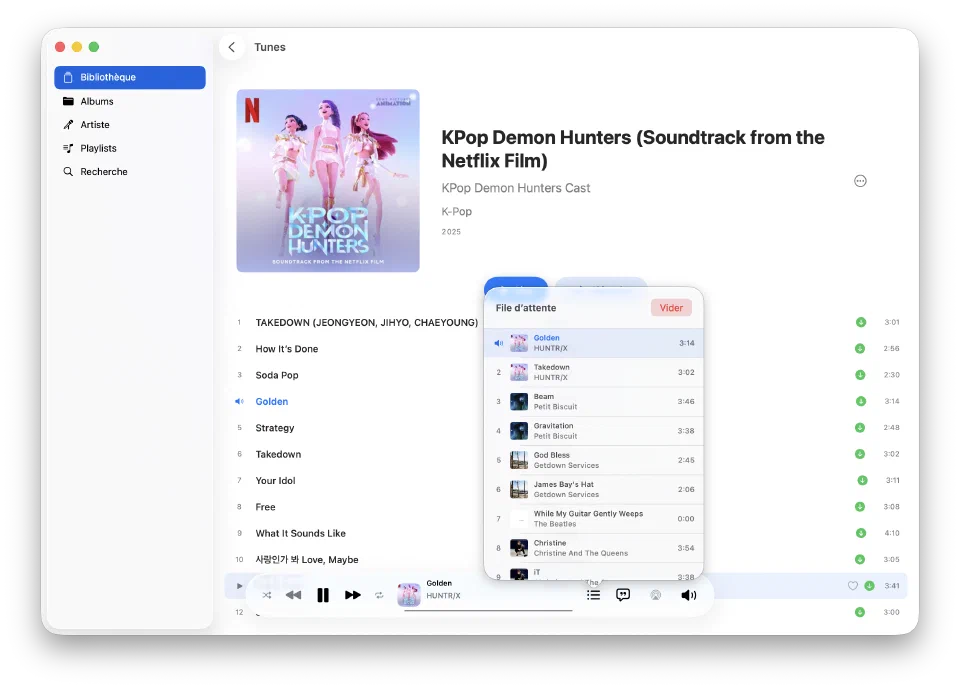
Task: Play track Strategy
Action: pos(275,427)
